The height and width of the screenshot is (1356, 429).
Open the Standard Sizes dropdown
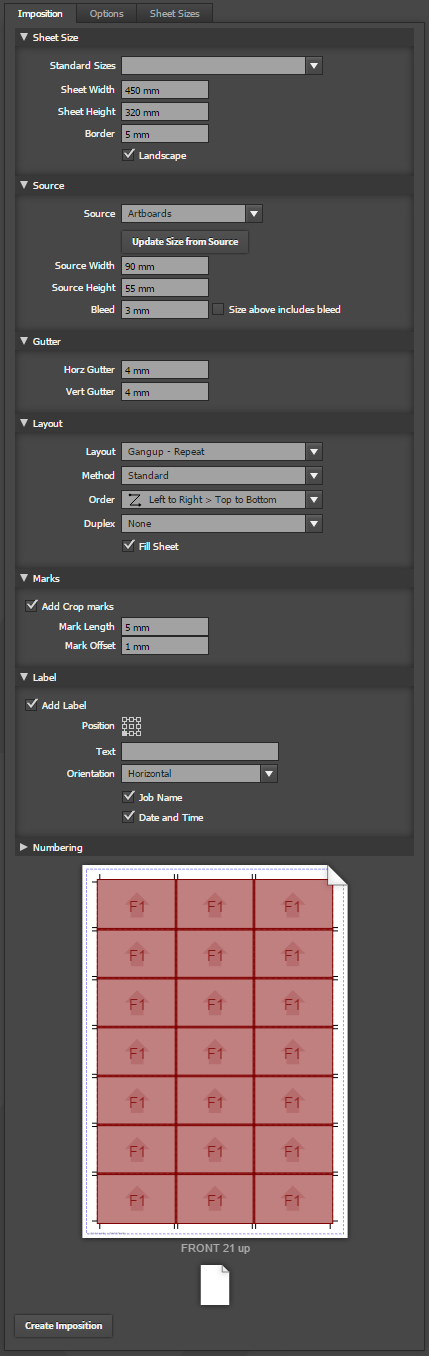point(222,66)
